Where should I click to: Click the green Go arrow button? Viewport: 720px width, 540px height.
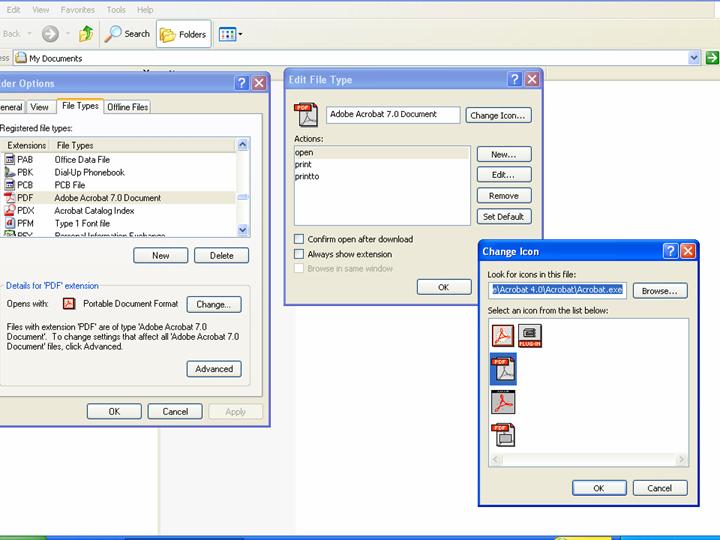(x=712, y=58)
